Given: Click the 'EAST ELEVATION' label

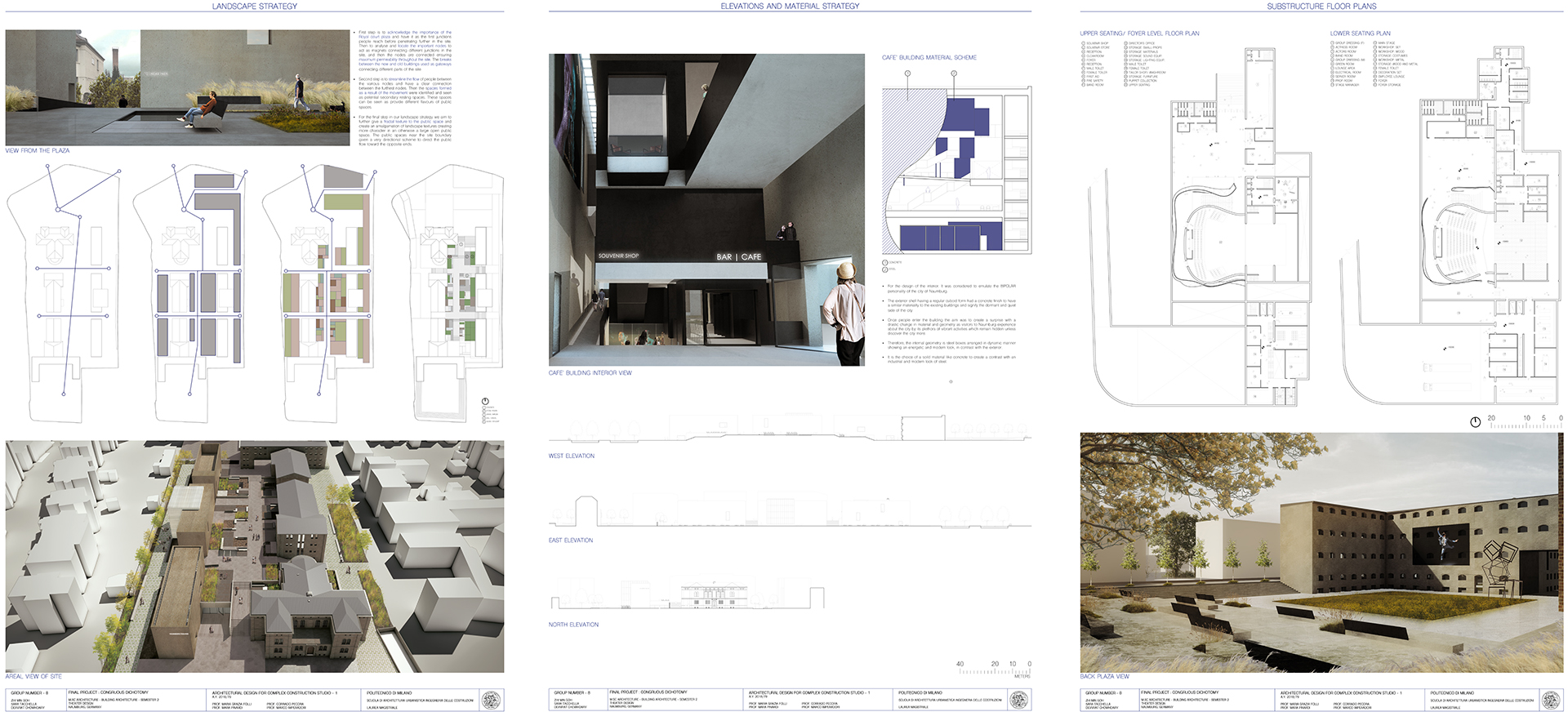Looking at the screenshot, I should pyautogui.click(x=571, y=541).
